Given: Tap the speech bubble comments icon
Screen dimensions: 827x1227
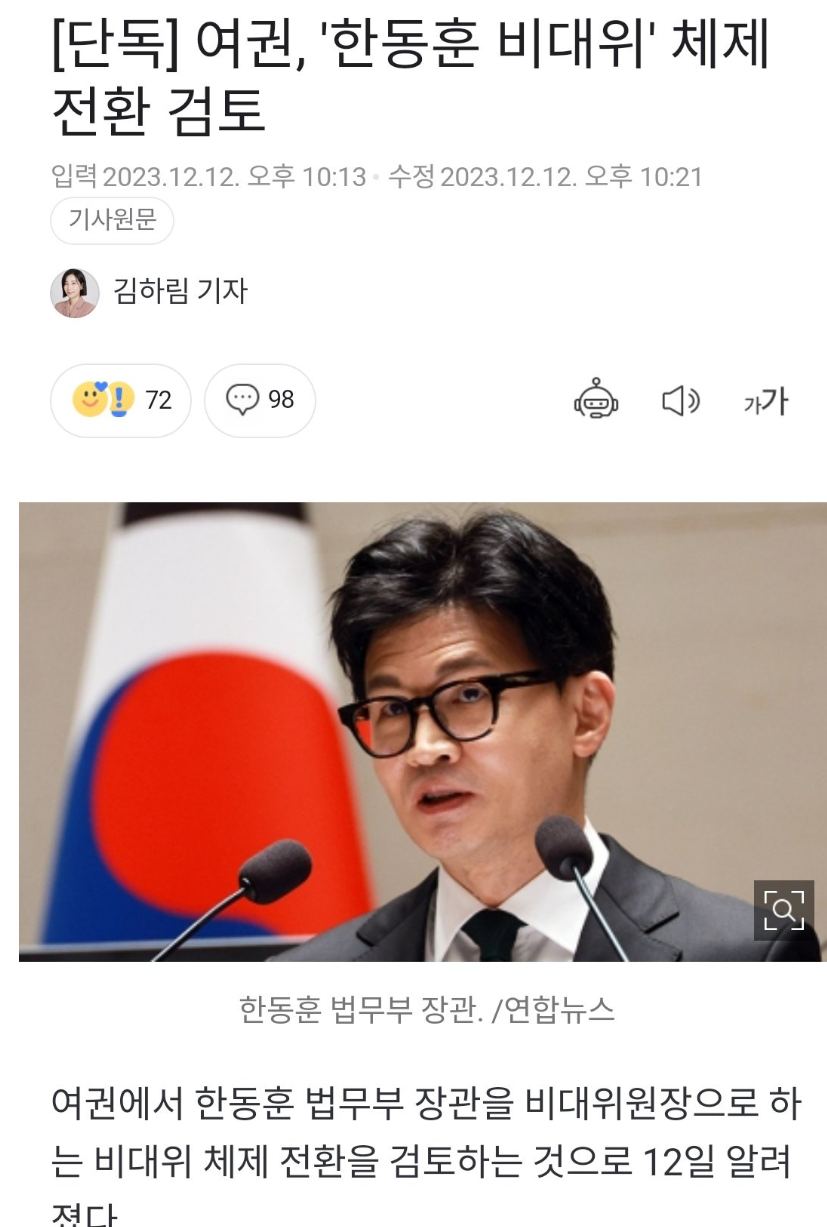Looking at the screenshot, I should coord(242,400).
